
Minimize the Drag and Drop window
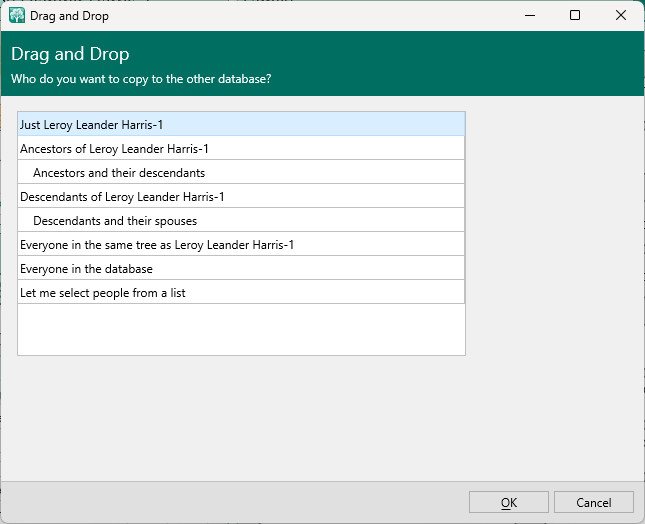tap(529, 15)
